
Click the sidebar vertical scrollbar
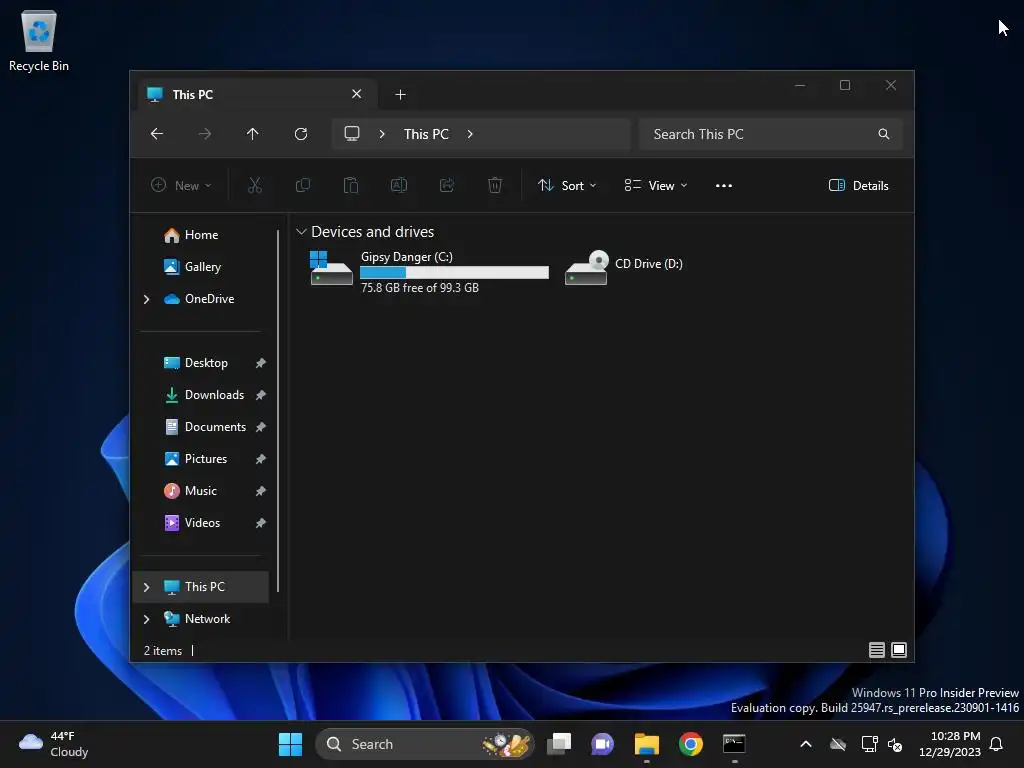click(278, 410)
